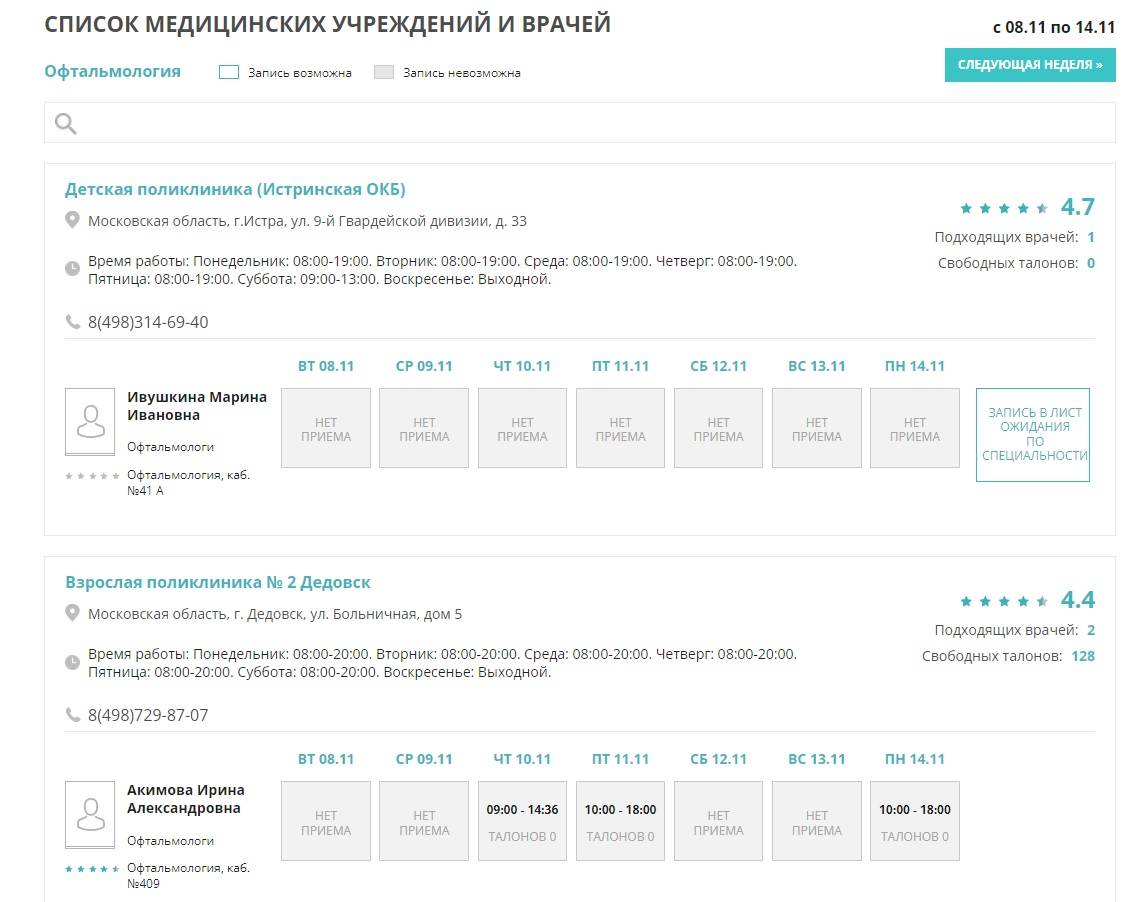Viewport: 1145px width, 902px height.
Task: Click the Запись возможна legend swatch
Action: pos(228,72)
